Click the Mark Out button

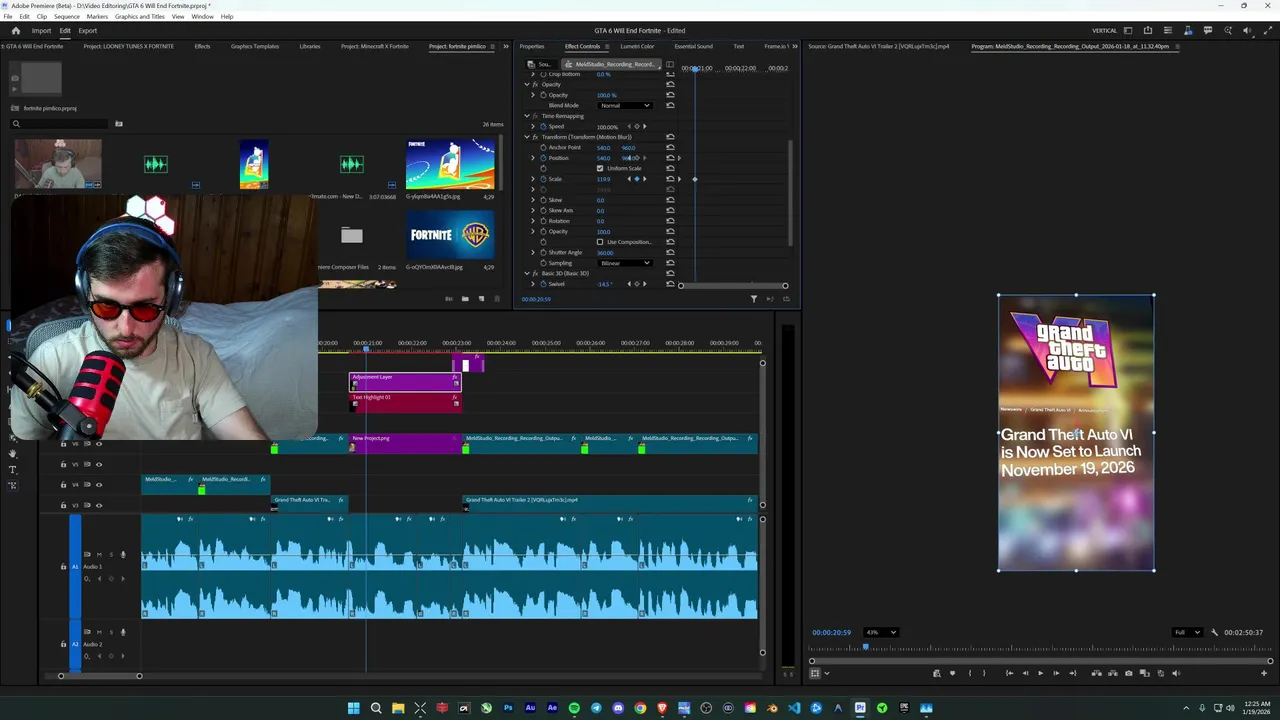984,673
